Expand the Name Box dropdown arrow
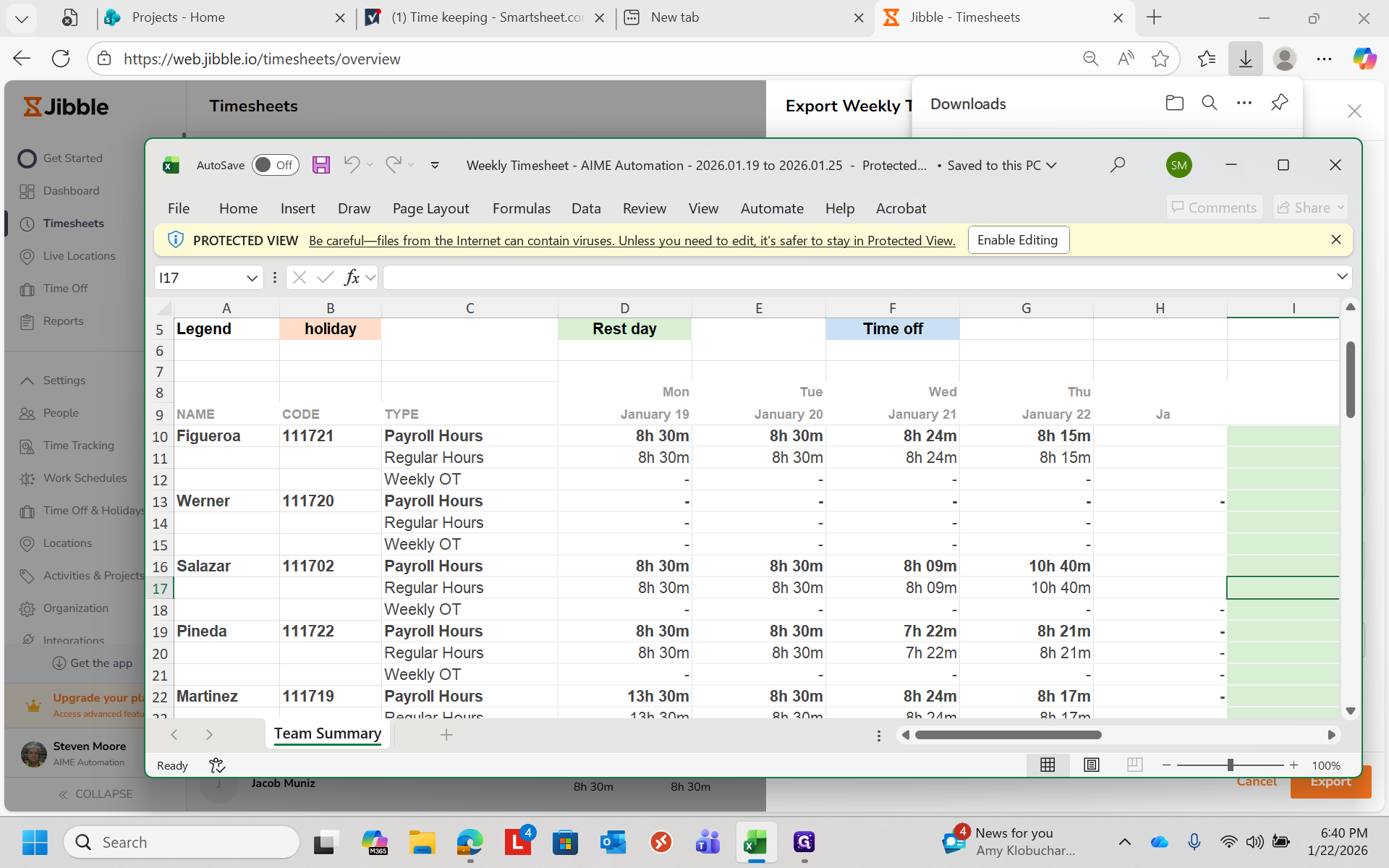 [x=252, y=278]
